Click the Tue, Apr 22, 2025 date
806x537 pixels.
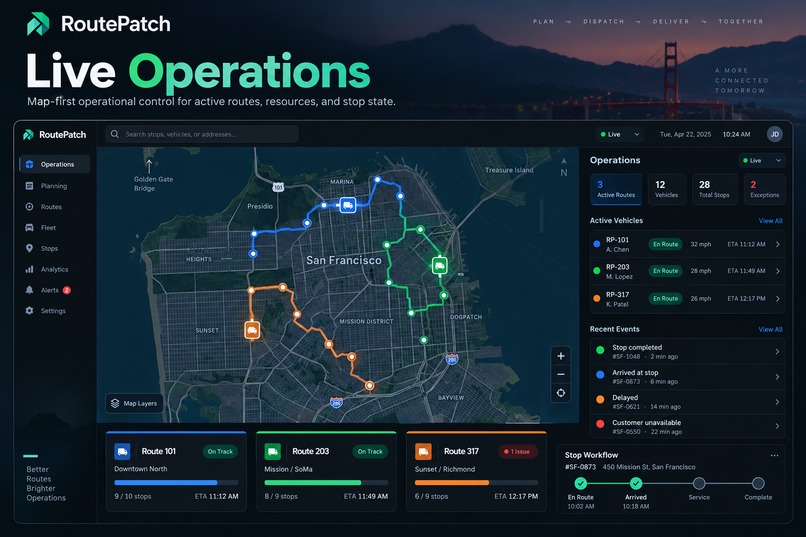(x=685, y=134)
